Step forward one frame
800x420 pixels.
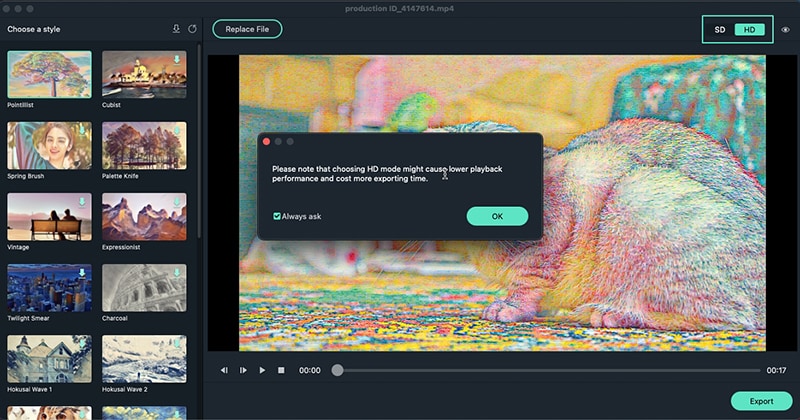coord(243,370)
